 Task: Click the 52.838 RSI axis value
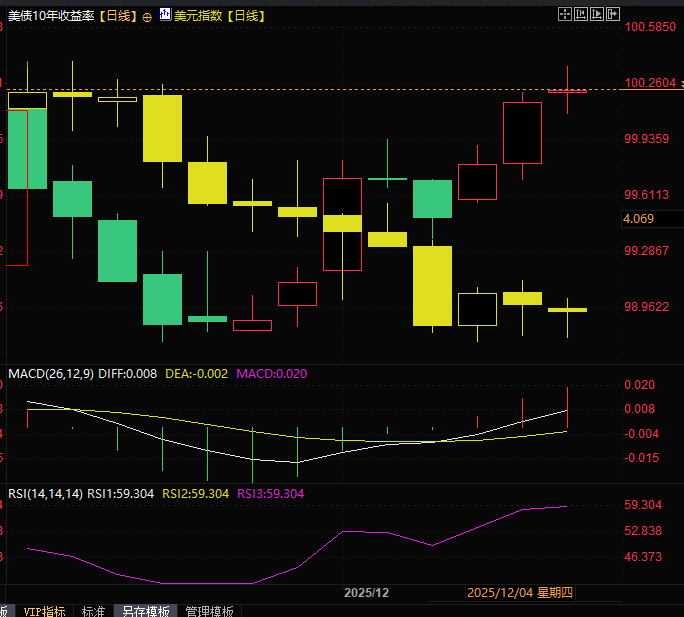[643, 531]
